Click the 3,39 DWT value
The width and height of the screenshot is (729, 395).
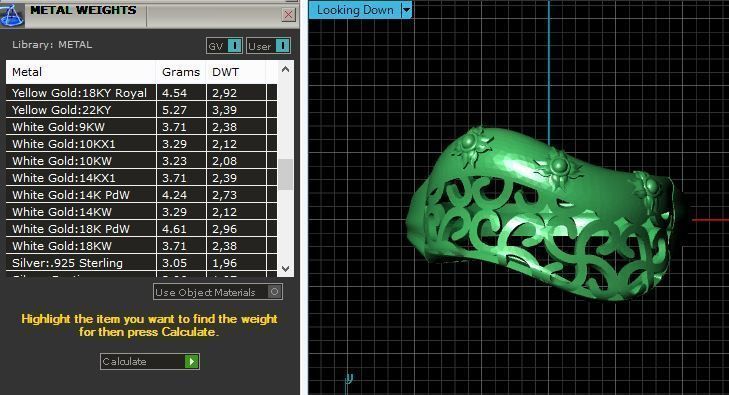225,110
